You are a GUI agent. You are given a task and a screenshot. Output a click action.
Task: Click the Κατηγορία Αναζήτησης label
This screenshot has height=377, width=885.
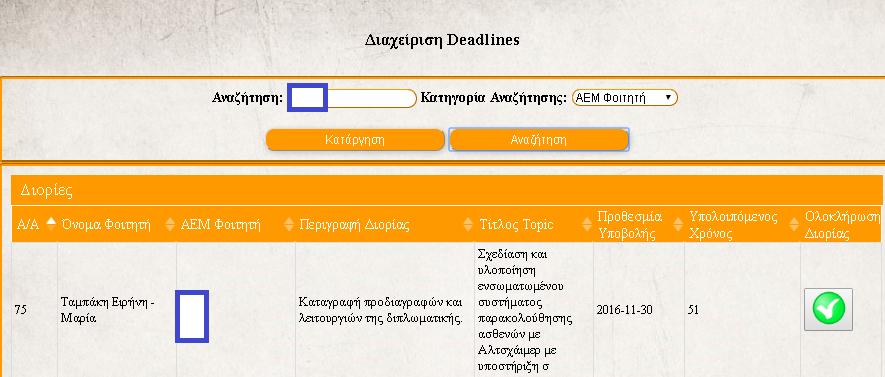click(493, 97)
